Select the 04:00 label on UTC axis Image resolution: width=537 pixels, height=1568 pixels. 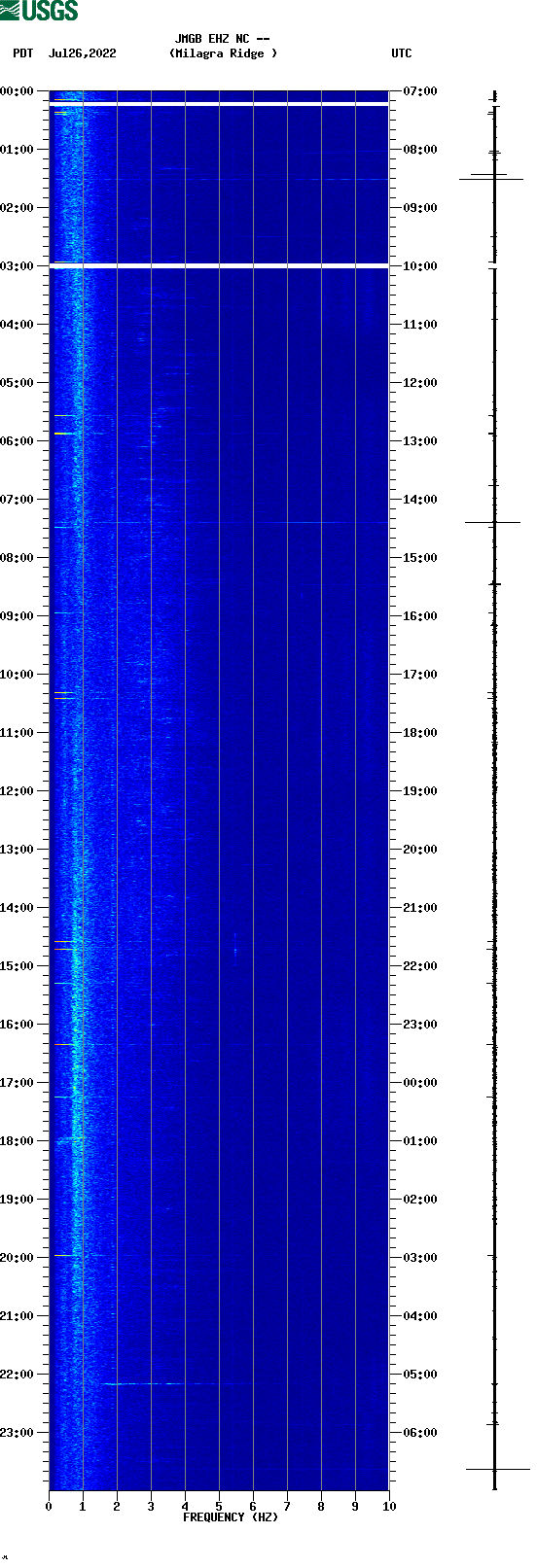click(419, 1316)
